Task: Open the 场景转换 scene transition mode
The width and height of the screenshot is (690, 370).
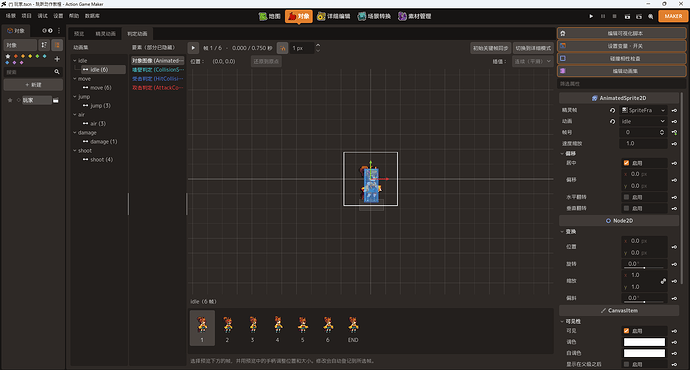Action: pyautogui.click(x=374, y=16)
